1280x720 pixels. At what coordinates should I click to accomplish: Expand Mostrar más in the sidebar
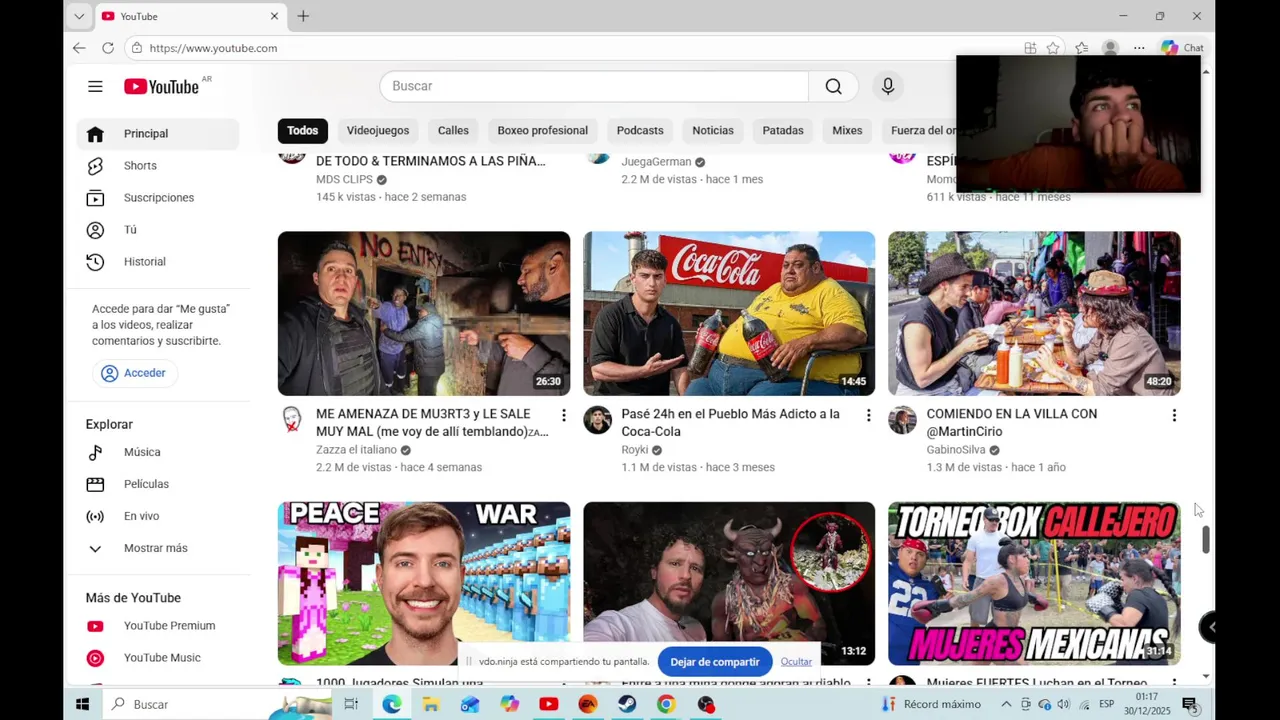[157, 548]
